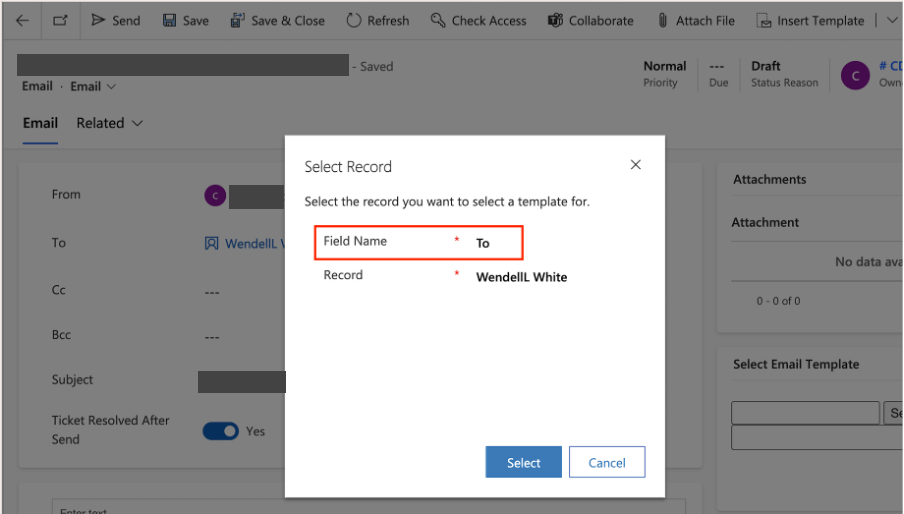904x514 pixels.
Task: Attach File using the paperclip command
Action: [696, 21]
